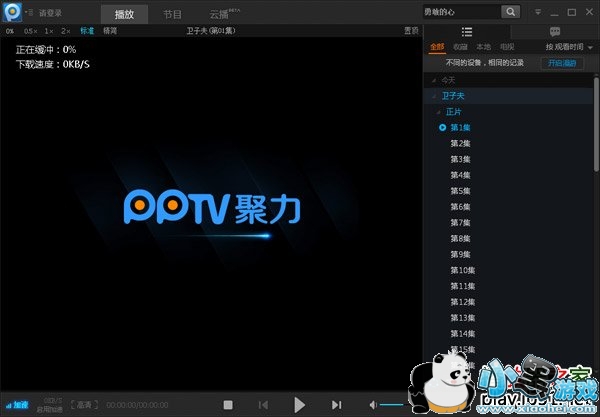Select episode 第13集

coord(463,318)
